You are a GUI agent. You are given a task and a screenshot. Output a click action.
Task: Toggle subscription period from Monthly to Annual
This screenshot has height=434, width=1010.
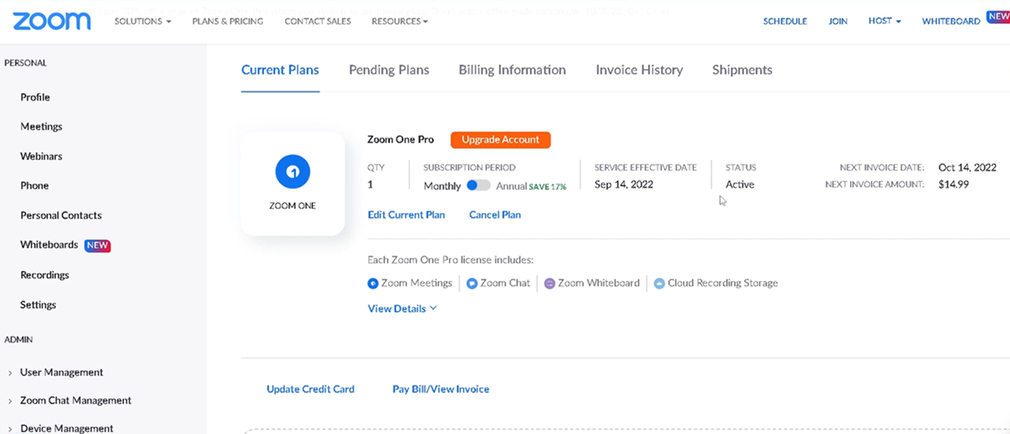click(x=478, y=185)
